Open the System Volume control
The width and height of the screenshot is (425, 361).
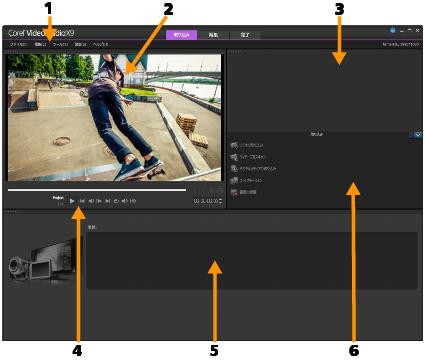click(124, 201)
